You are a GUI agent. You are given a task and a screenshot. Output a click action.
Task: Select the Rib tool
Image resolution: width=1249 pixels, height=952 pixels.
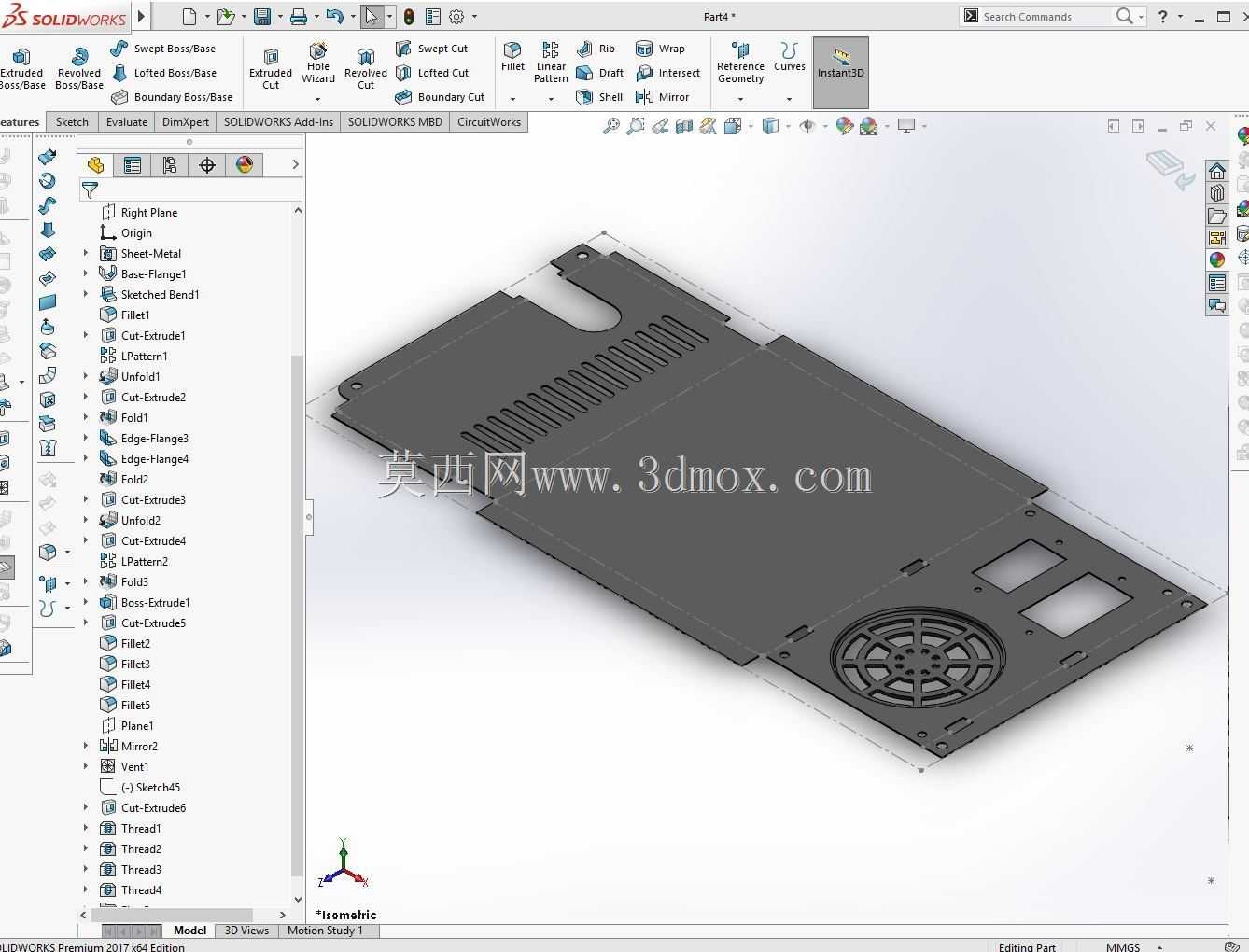pos(596,49)
